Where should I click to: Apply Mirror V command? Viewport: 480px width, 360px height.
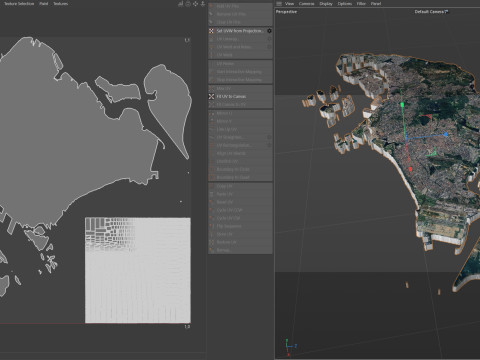[240, 121]
